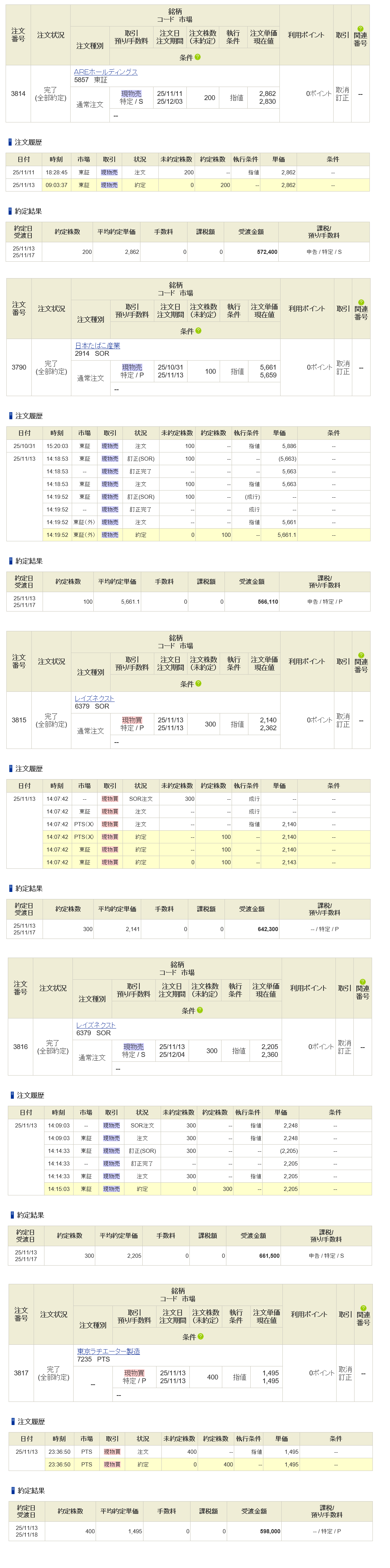Open 関連番号 help icon in order 3815 header
The height and width of the screenshot is (1568, 390).
(361, 654)
